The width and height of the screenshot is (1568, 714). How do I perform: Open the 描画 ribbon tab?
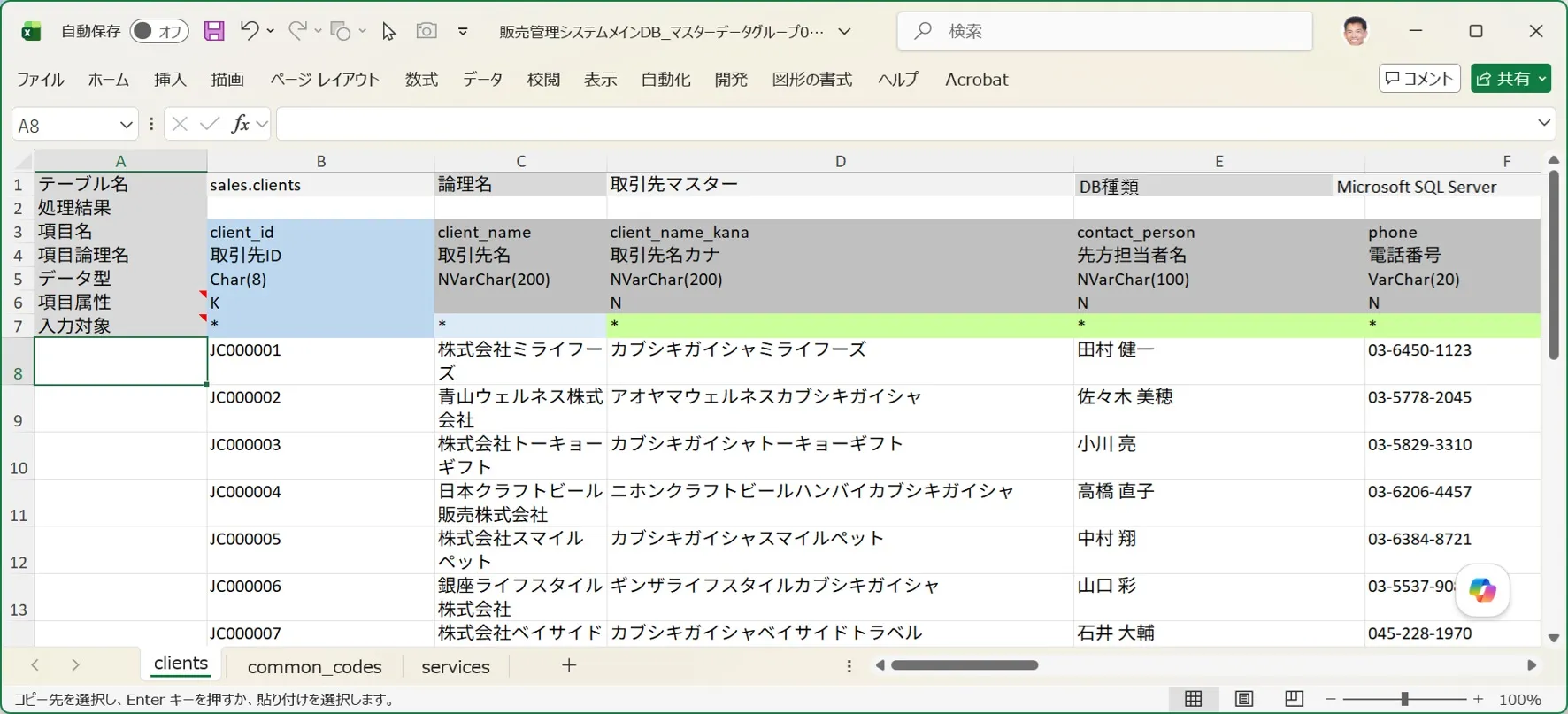click(227, 80)
